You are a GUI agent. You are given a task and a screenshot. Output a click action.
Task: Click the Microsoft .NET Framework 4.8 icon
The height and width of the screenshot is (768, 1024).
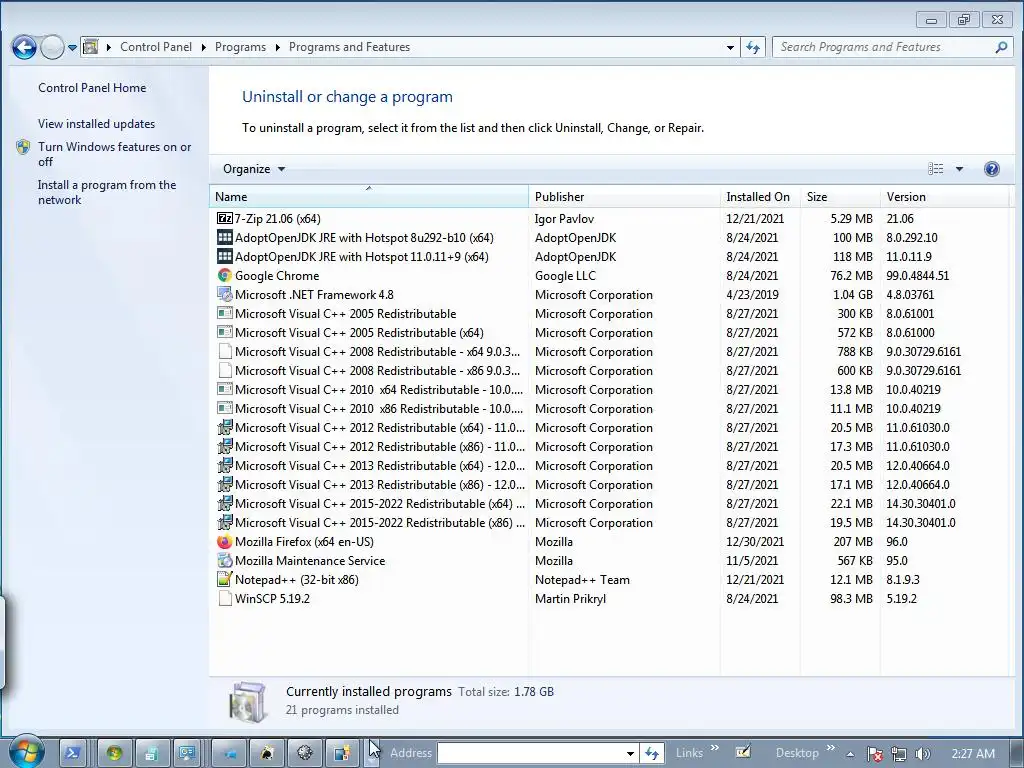click(225, 295)
